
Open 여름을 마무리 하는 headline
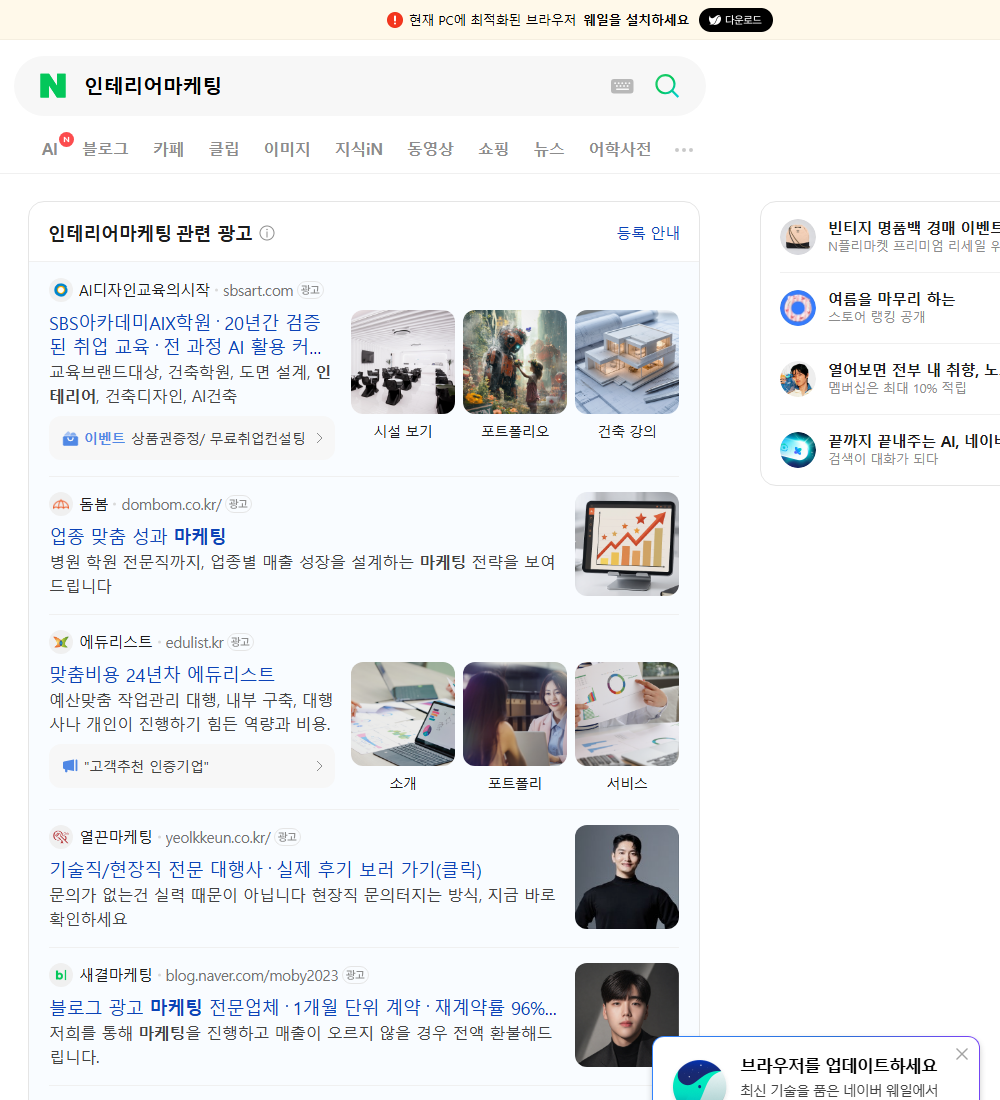pyautogui.click(x=891, y=299)
